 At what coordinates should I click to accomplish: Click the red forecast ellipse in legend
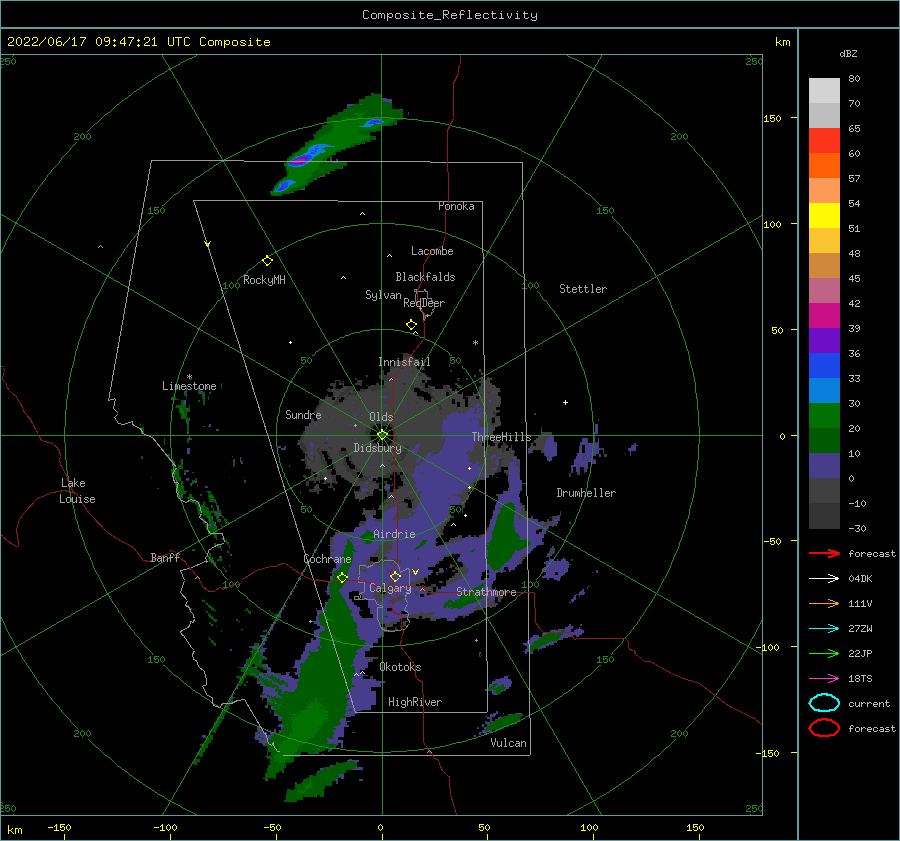click(824, 728)
